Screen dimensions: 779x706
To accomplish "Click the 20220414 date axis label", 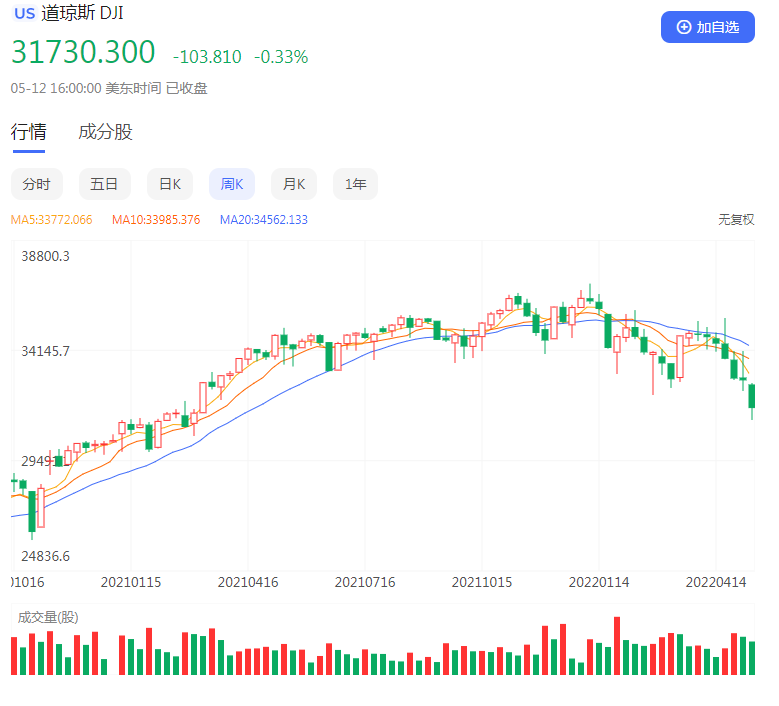I will 716,582.
